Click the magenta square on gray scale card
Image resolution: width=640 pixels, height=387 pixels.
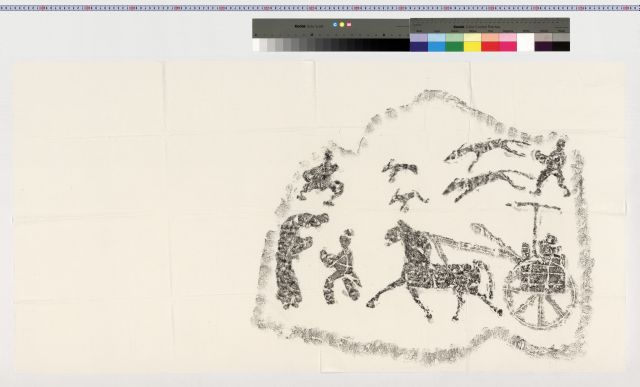pyautogui.click(x=349, y=24)
